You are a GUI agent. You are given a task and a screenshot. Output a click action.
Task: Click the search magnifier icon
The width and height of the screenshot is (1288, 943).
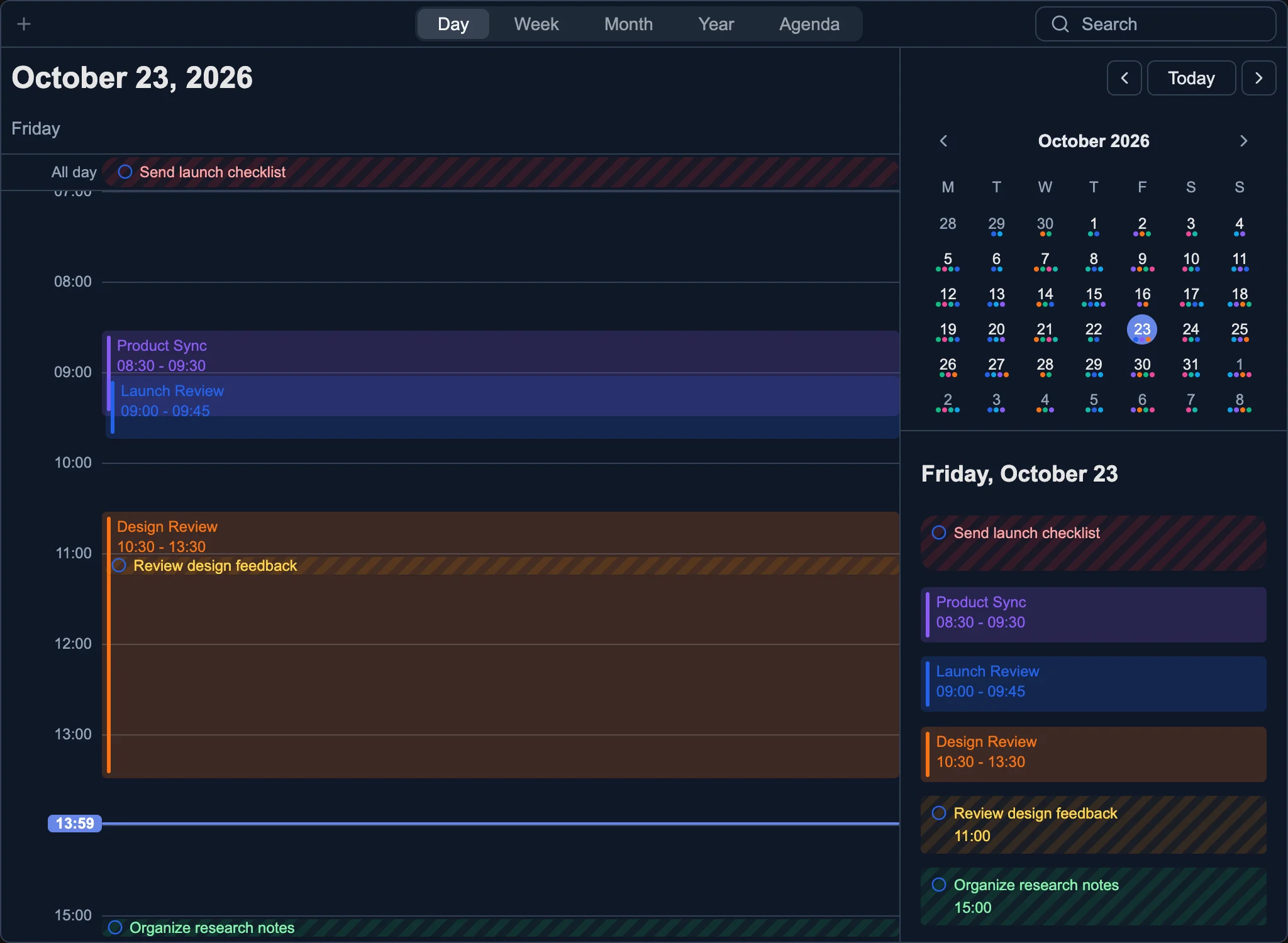(1060, 24)
